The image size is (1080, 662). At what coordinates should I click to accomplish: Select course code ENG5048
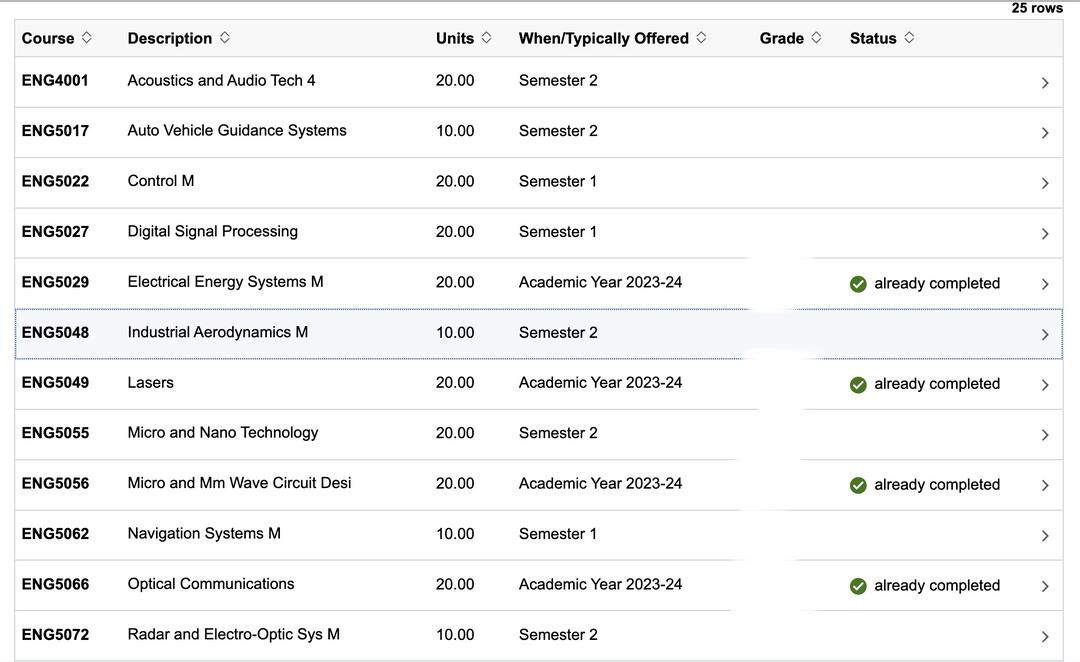(55, 332)
